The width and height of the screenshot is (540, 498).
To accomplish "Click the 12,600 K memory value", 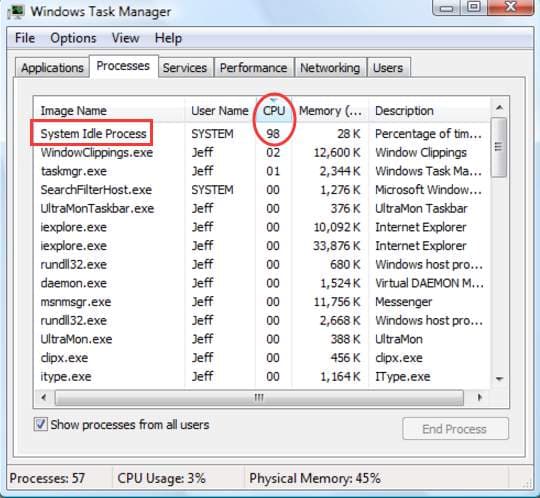I will coord(337,152).
